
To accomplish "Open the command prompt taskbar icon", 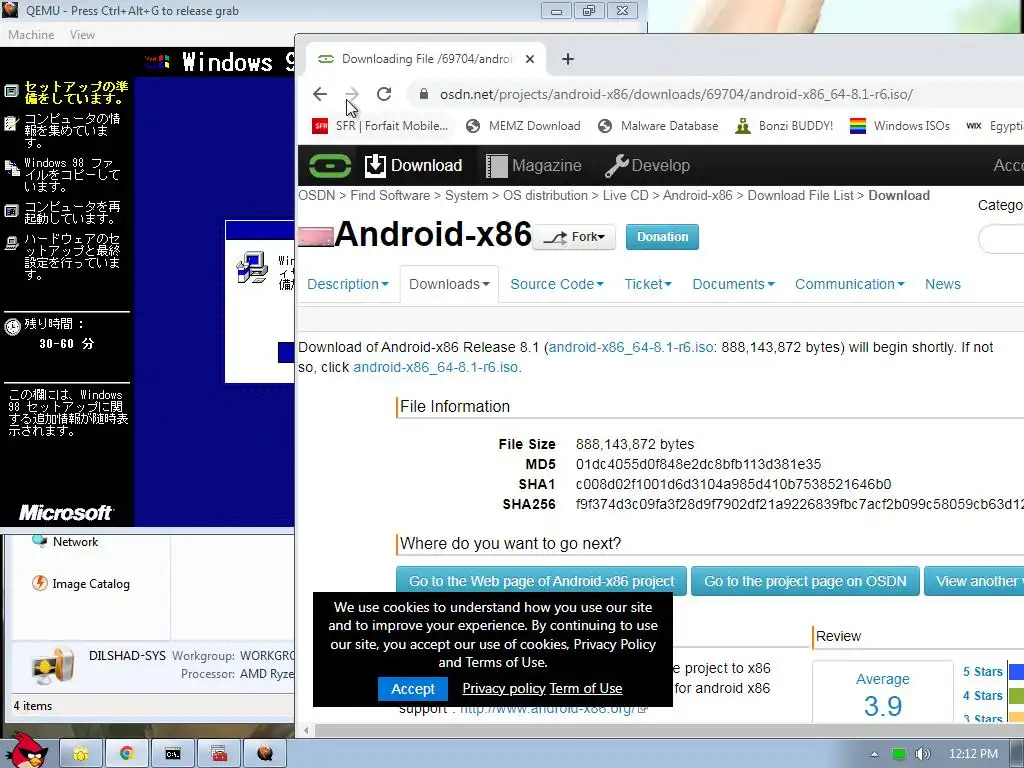I will (x=172, y=754).
